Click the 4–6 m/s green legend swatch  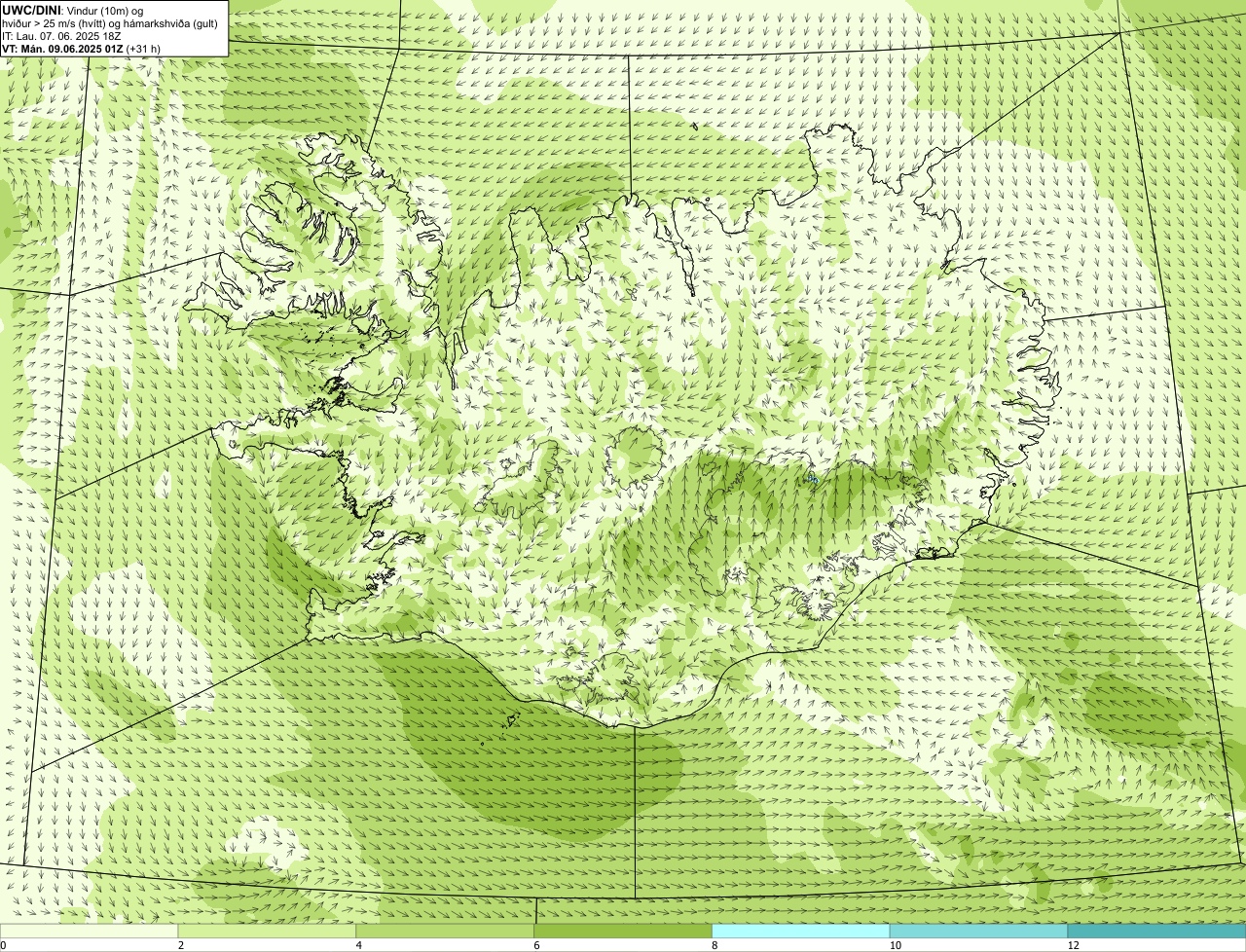446,931
